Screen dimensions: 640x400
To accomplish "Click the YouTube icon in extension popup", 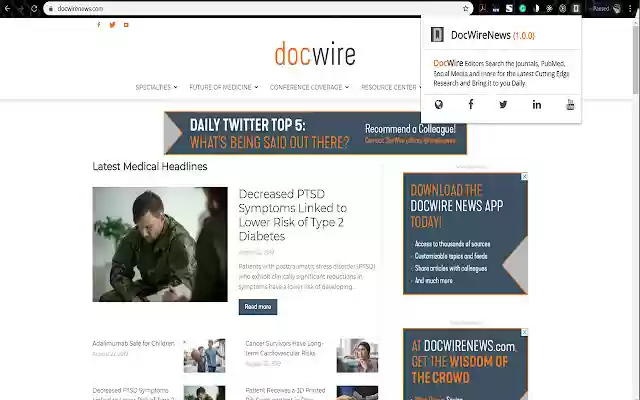I will pyautogui.click(x=570, y=104).
